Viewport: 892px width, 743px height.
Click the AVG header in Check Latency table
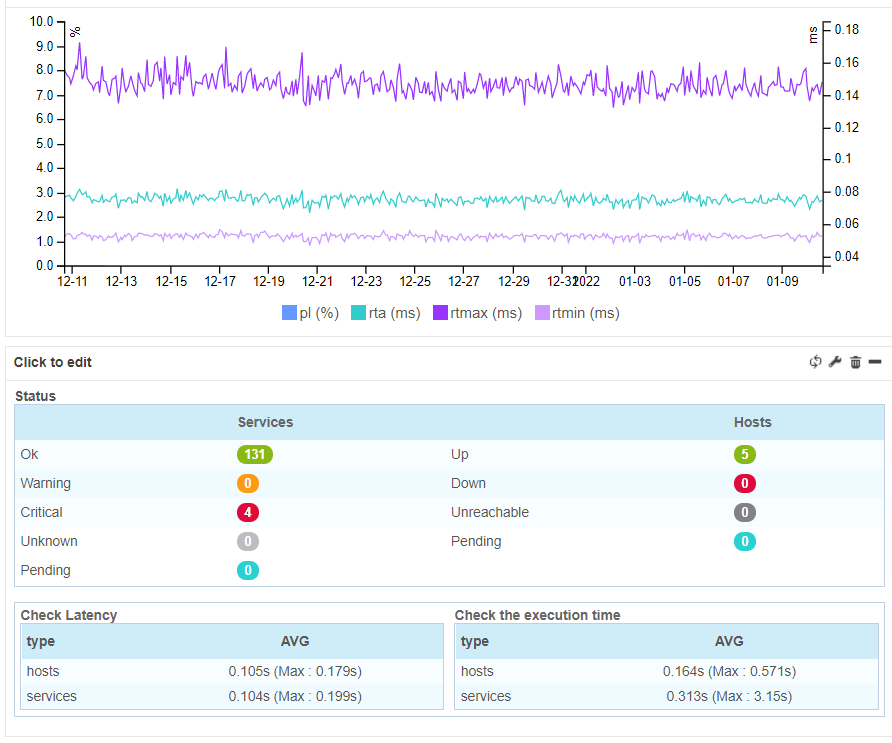point(295,641)
